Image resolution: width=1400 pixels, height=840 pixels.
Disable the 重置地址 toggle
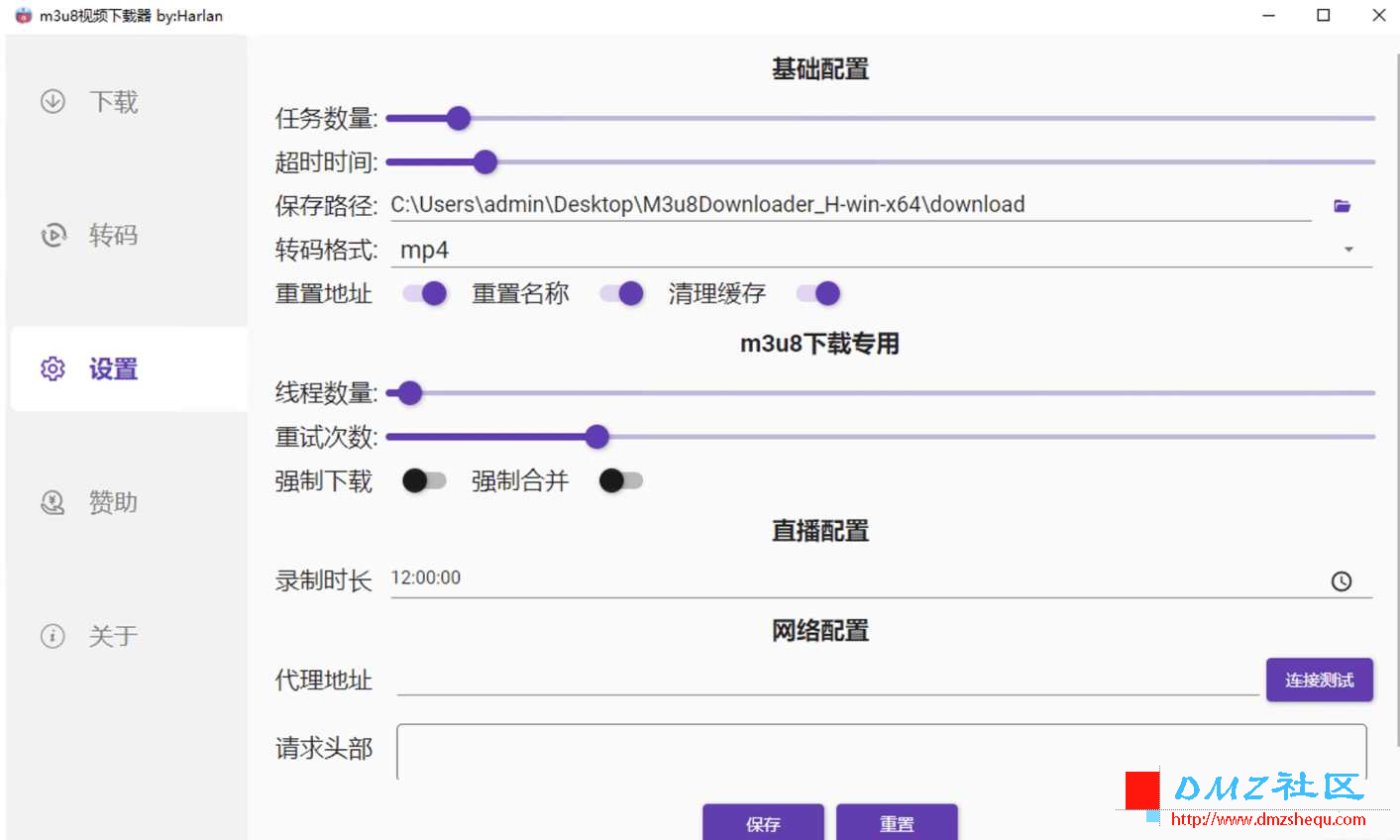425,293
